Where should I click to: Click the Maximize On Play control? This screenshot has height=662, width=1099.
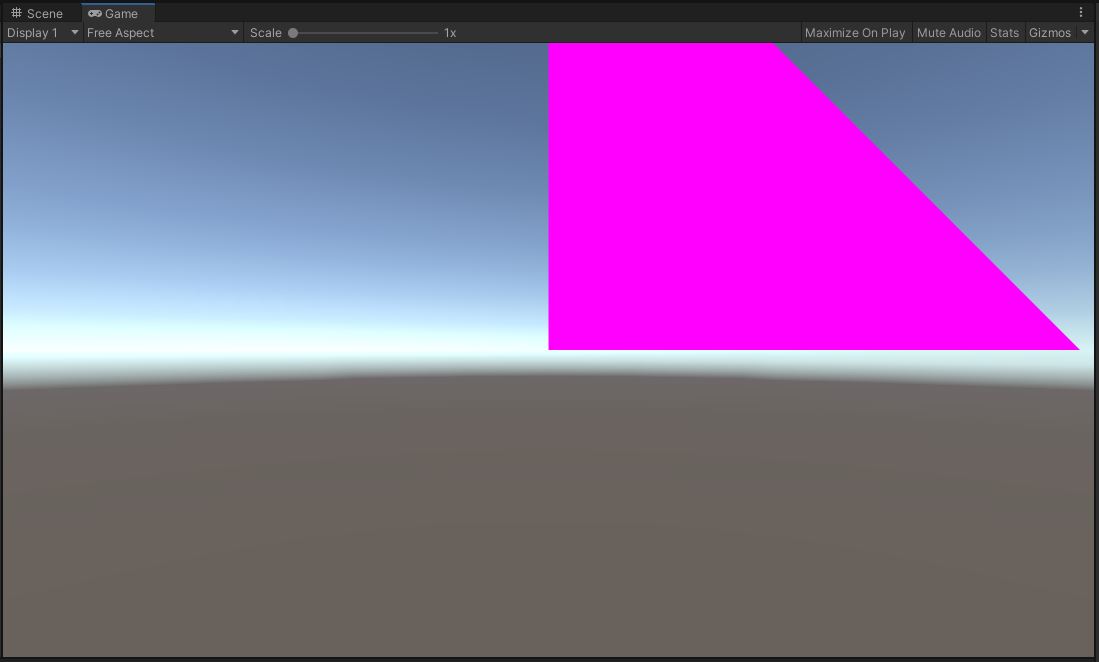(x=855, y=32)
